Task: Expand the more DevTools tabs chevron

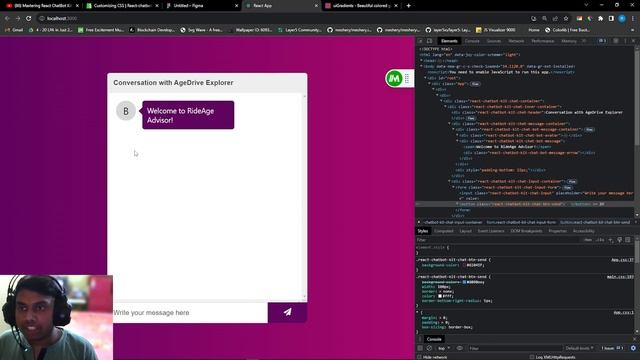Action: [x=584, y=41]
